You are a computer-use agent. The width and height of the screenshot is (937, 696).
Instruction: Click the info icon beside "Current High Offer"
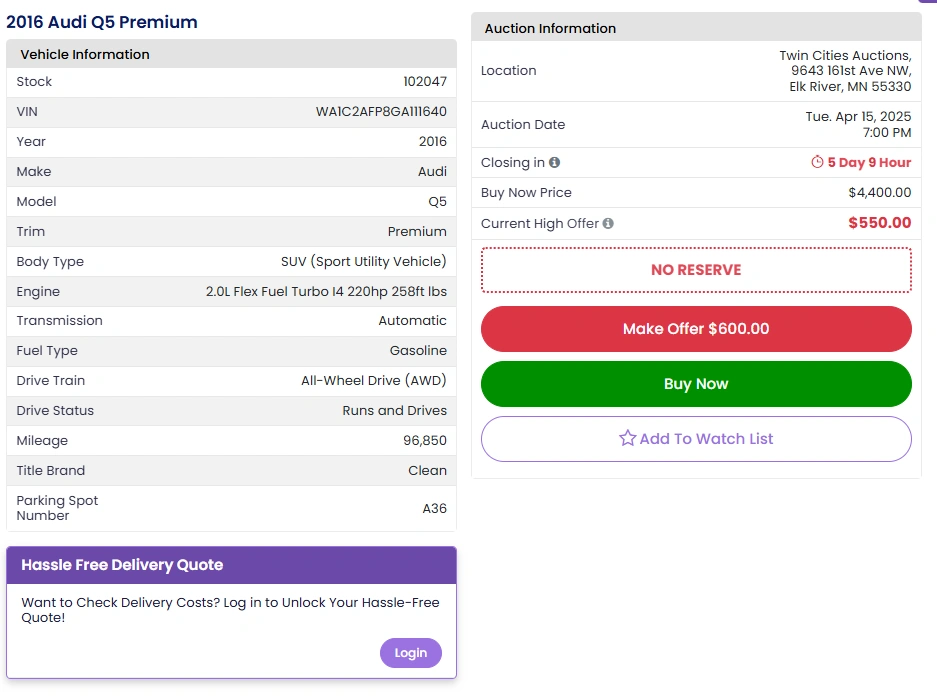click(x=608, y=224)
